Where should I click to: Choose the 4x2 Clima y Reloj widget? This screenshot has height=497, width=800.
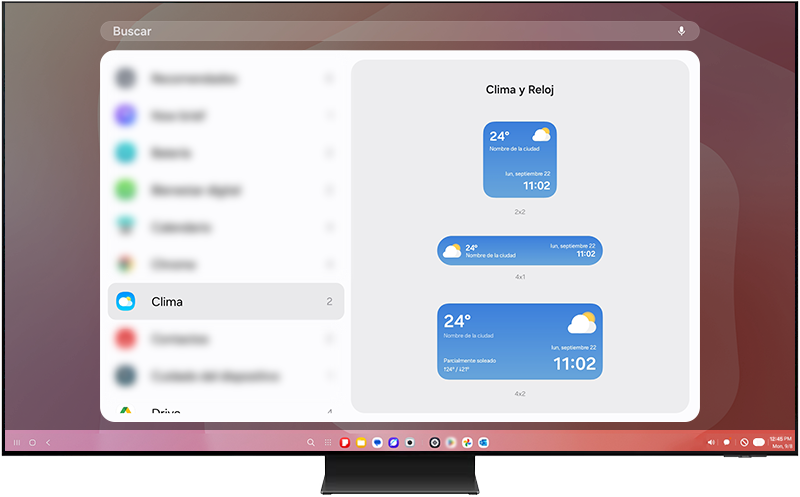(x=519, y=341)
